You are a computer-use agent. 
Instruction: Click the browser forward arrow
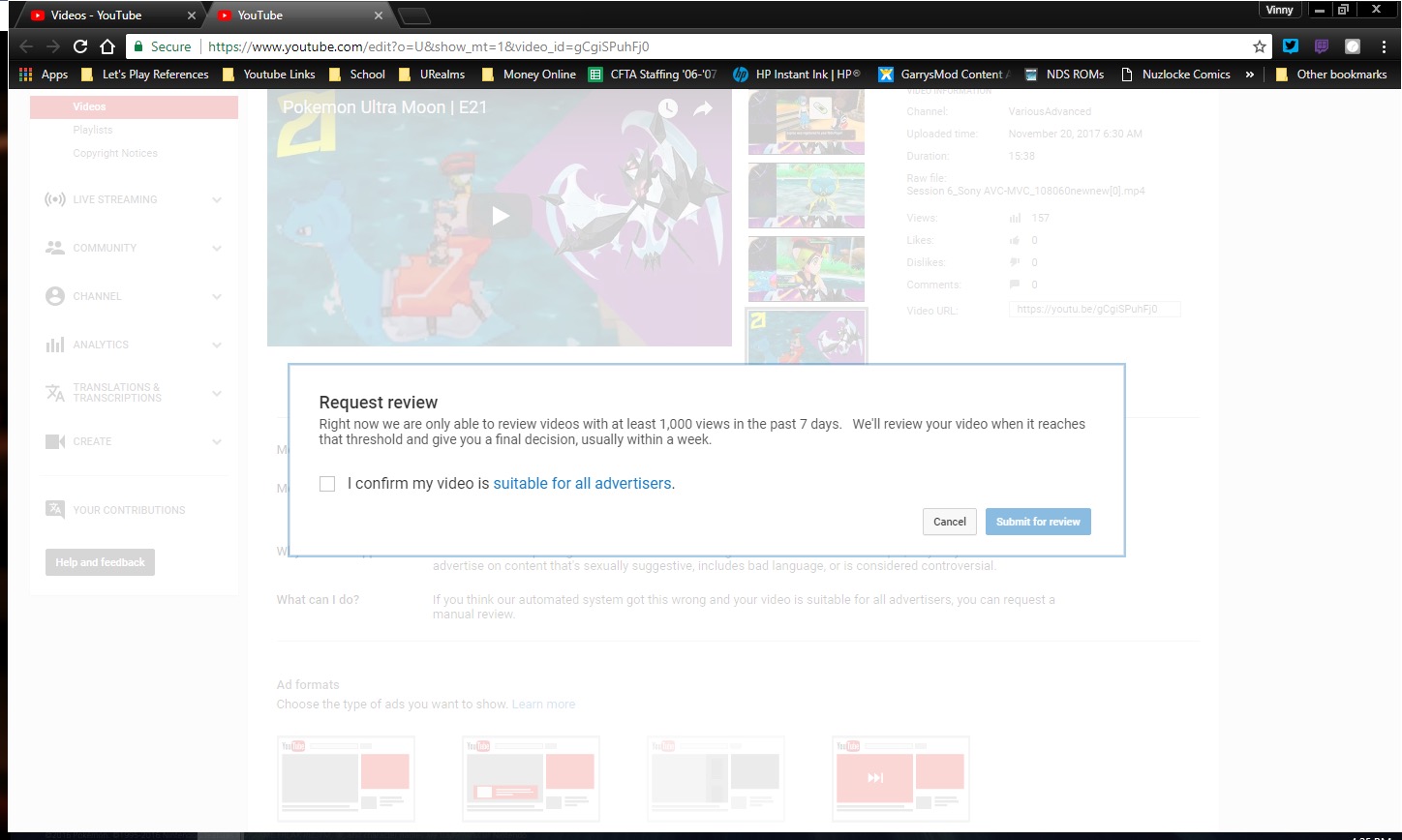click(x=53, y=46)
